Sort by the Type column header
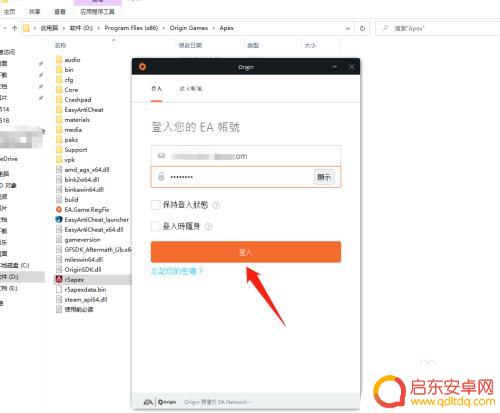Viewport: 500px width, 413px height. [253, 45]
